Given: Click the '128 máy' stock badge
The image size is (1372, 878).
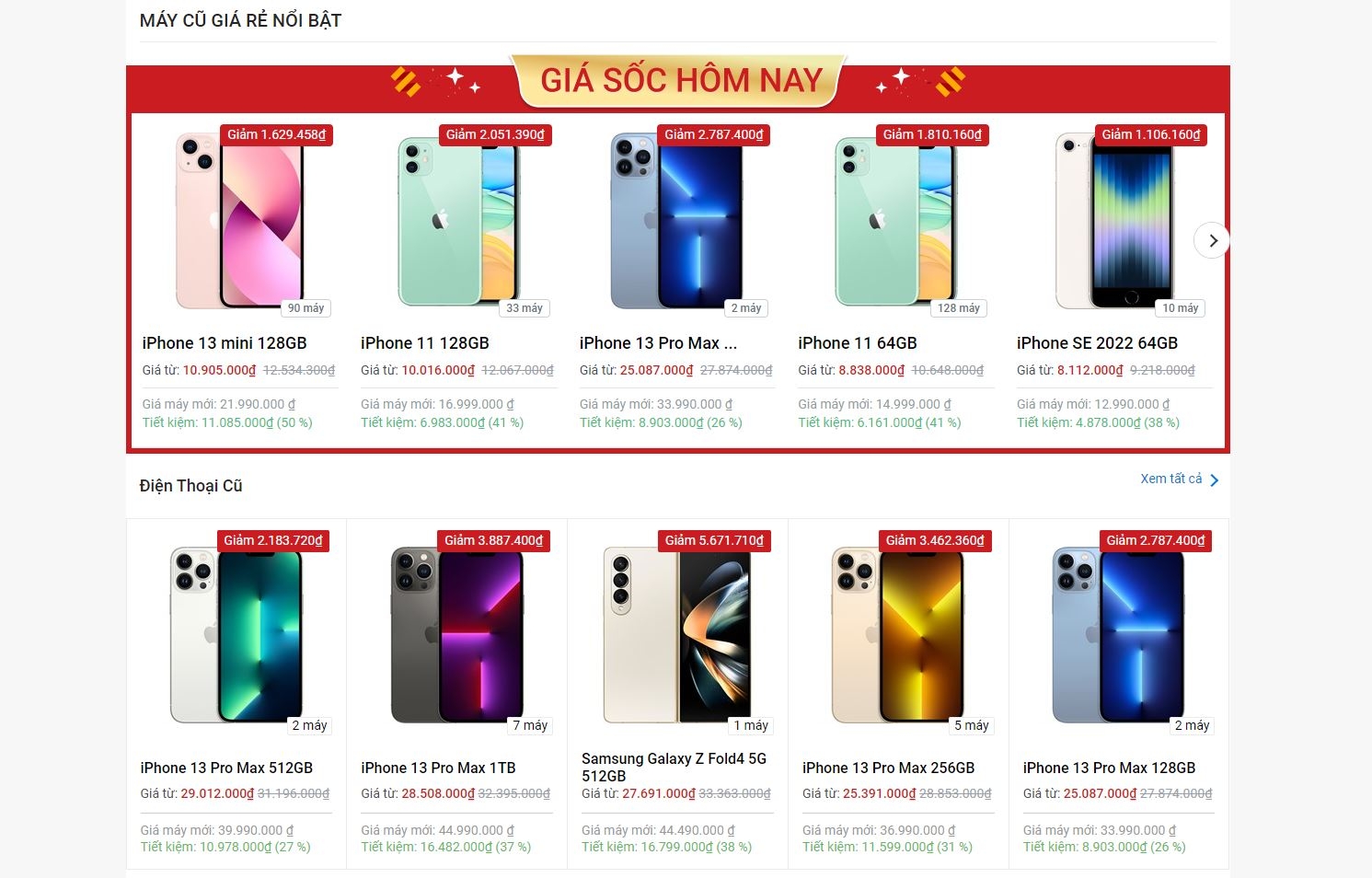Looking at the screenshot, I should coord(958,308).
